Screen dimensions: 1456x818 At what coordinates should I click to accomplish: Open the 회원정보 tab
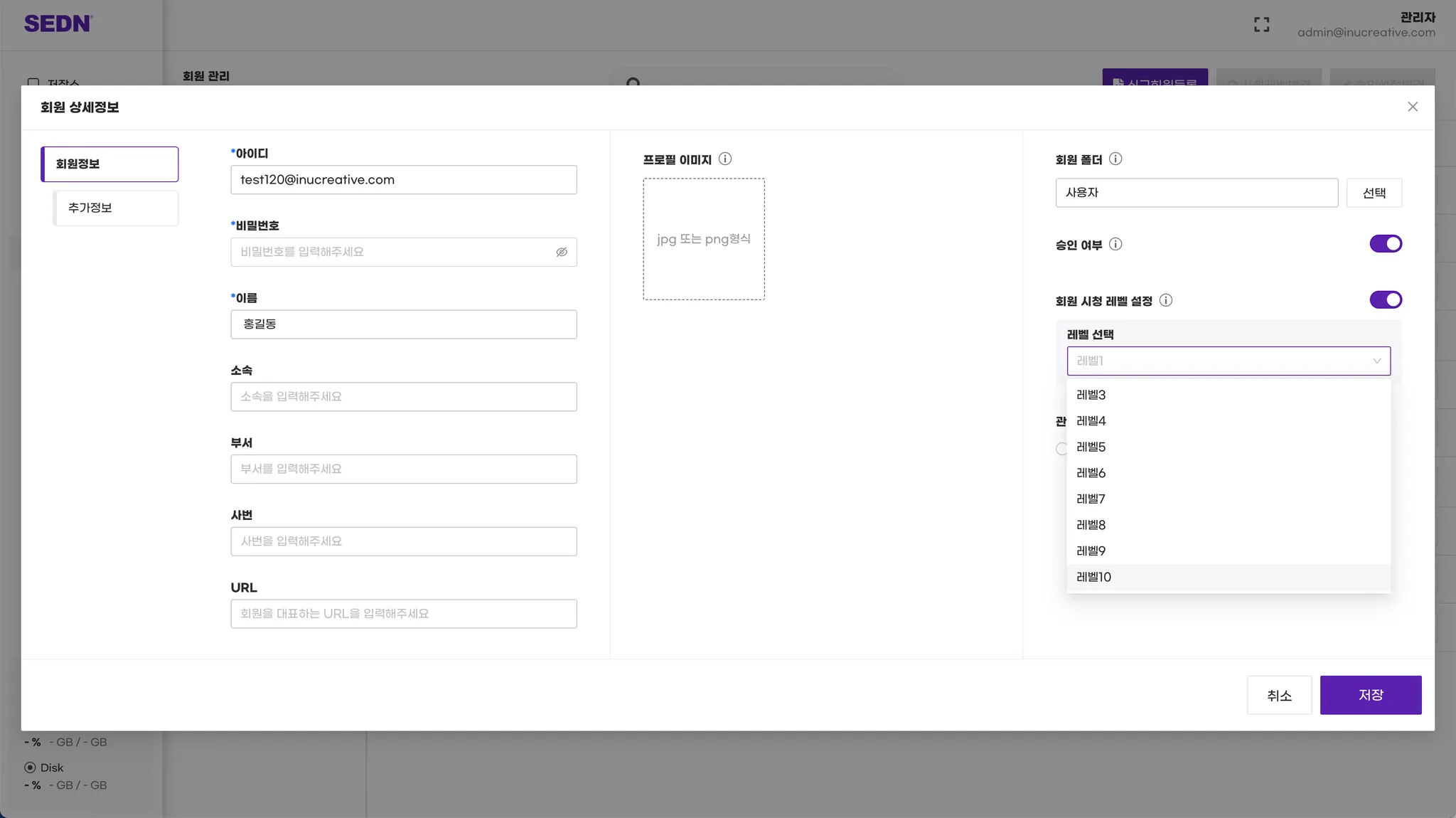(110, 164)
